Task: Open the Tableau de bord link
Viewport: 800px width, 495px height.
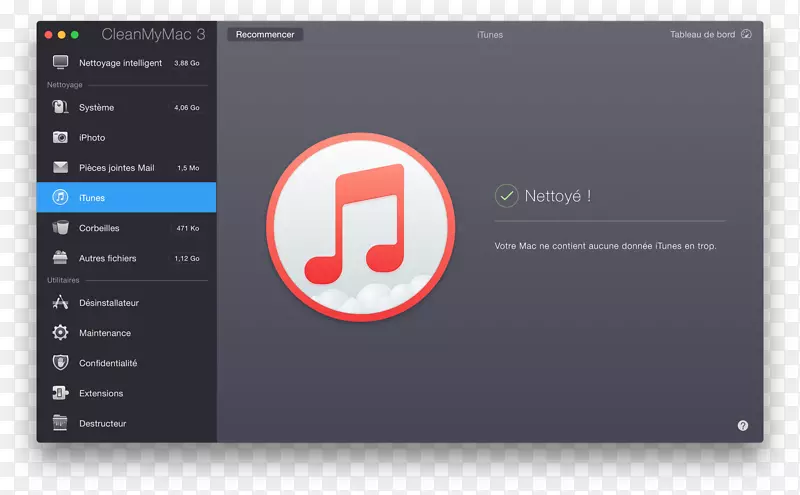Action: (702, 35)
